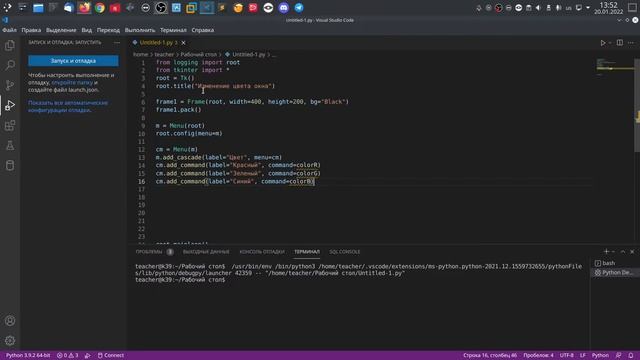Image resolution: width=640 pixels, height=360 pixels.
Task: Change the Python language mode in status bar
Action: tap(600, 356)
